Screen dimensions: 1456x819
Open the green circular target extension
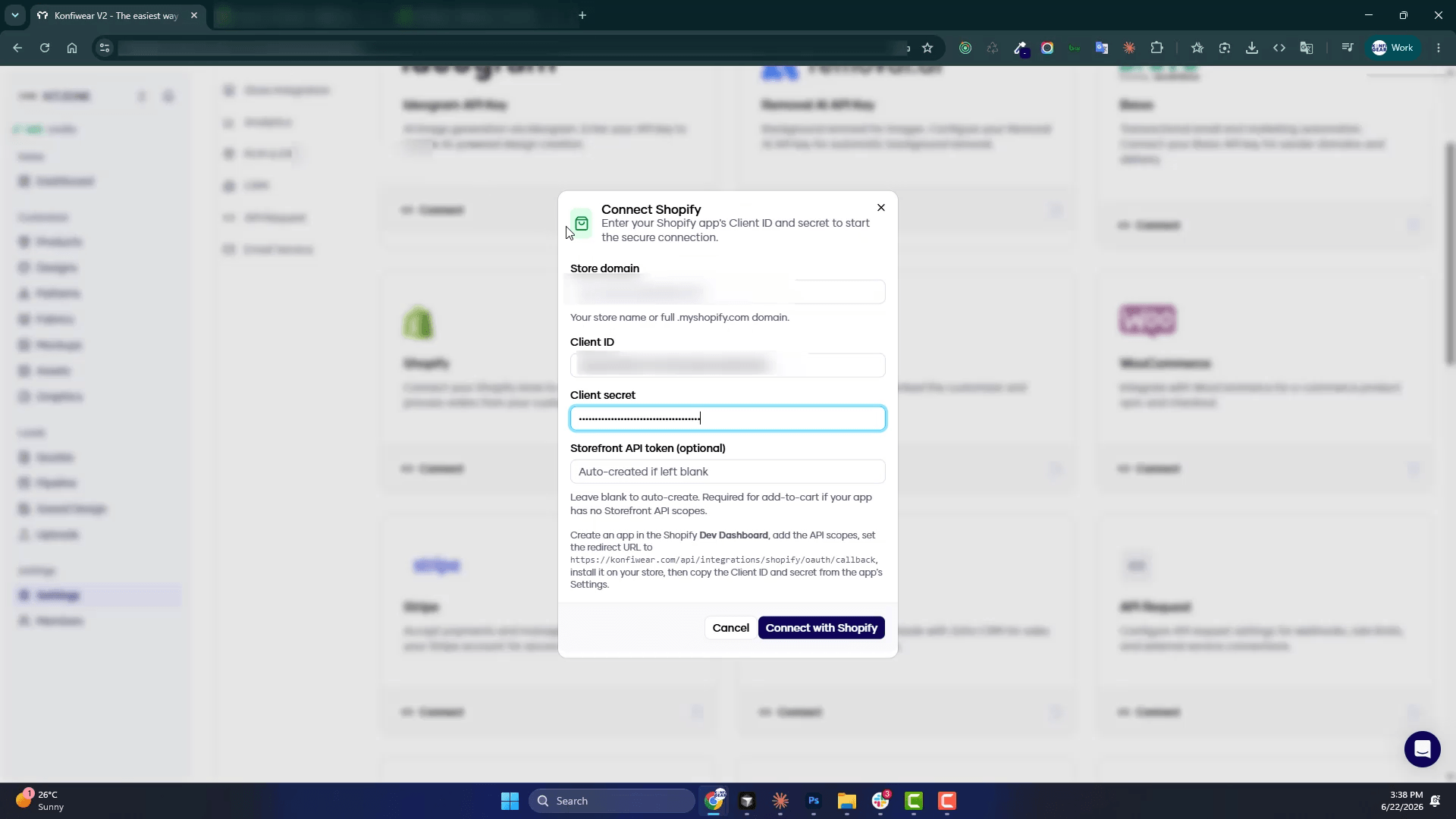pyautogui.click(x=965, y=48)
